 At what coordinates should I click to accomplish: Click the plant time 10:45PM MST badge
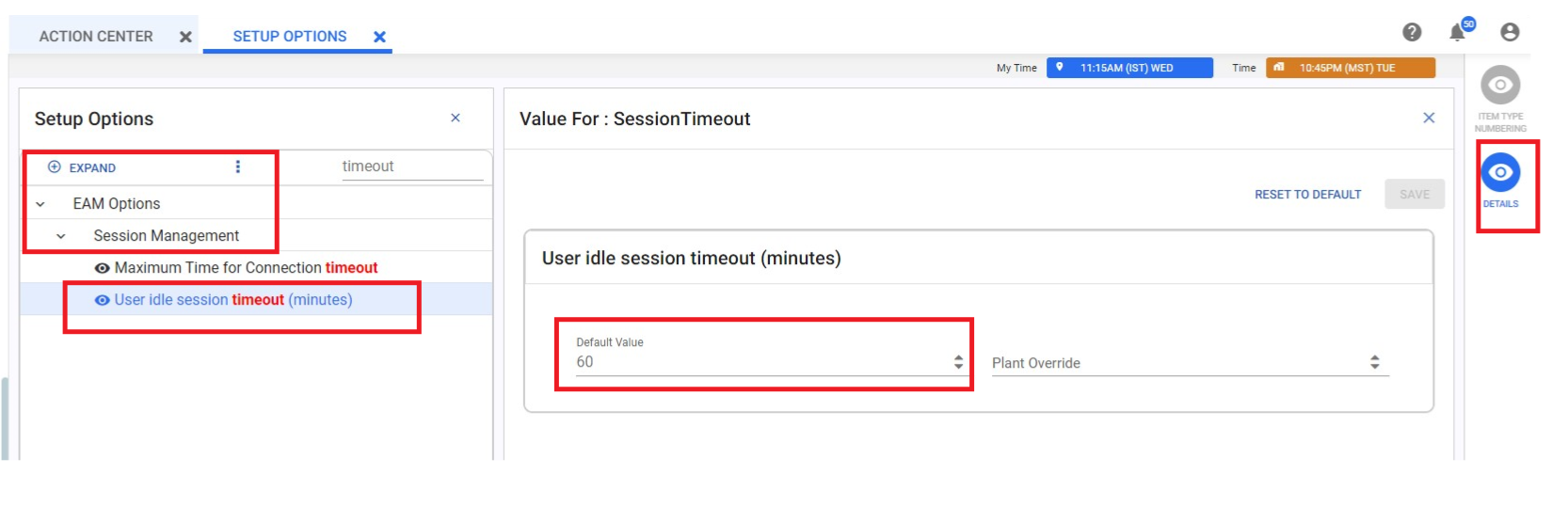pos(1351,68)
